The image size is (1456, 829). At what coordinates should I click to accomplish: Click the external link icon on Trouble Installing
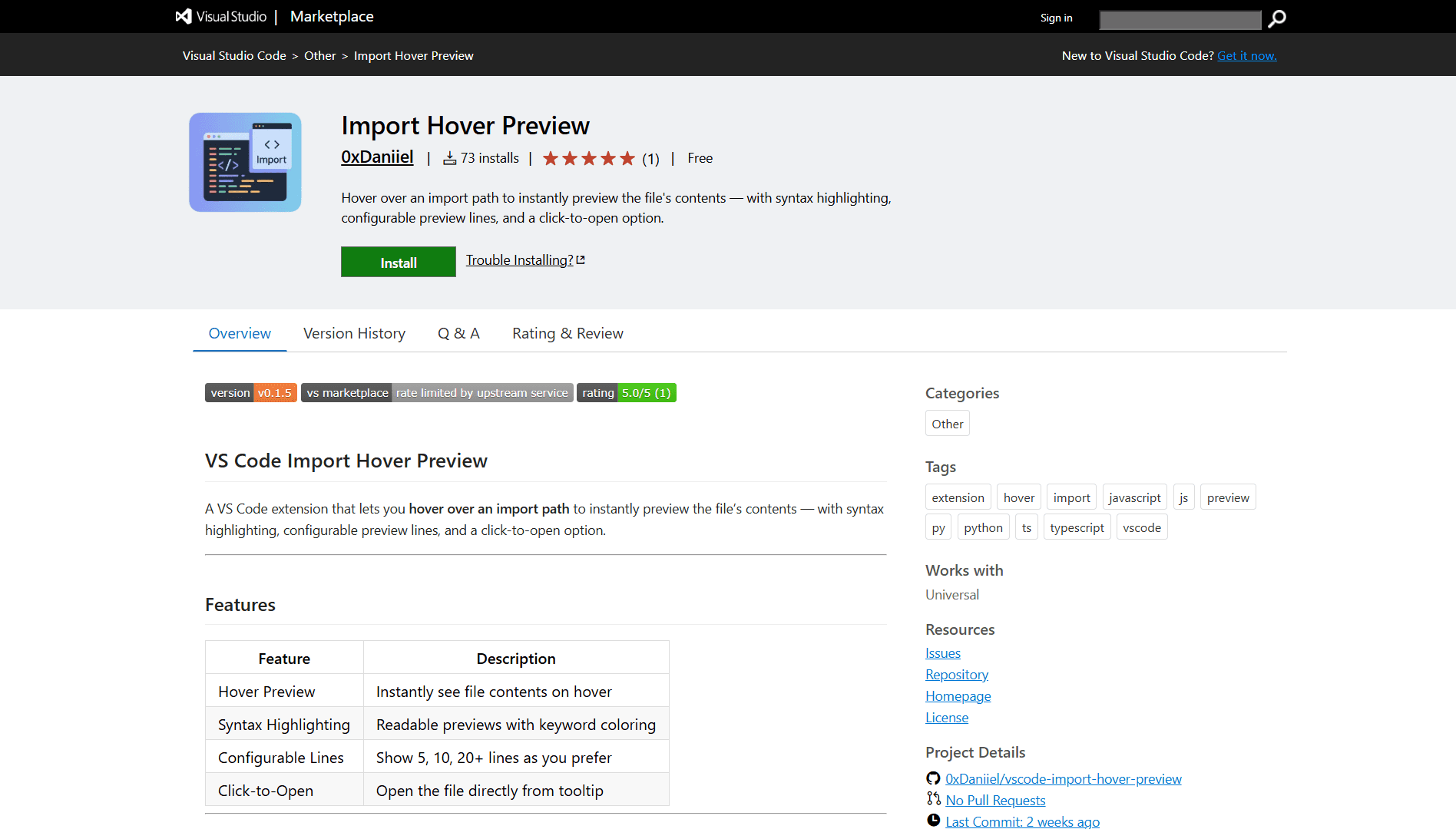click(581, 259)
